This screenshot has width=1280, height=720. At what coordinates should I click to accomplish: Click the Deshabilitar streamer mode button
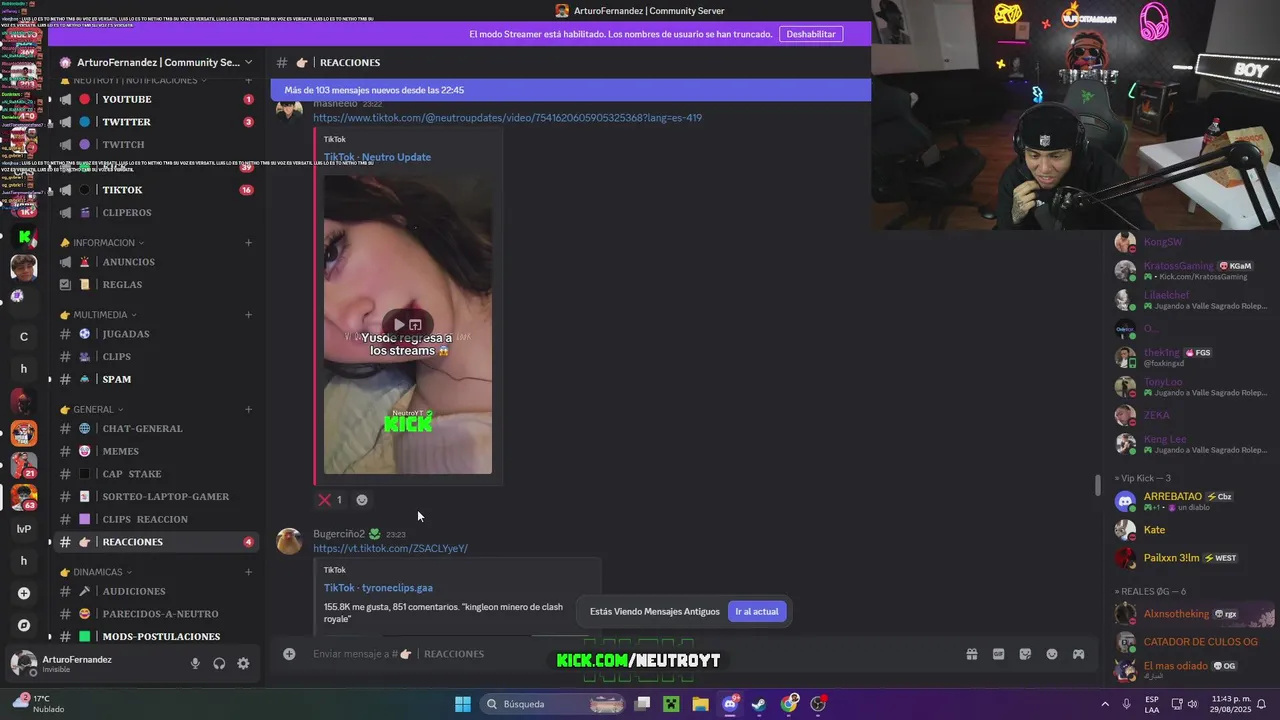tap(811, 34)
